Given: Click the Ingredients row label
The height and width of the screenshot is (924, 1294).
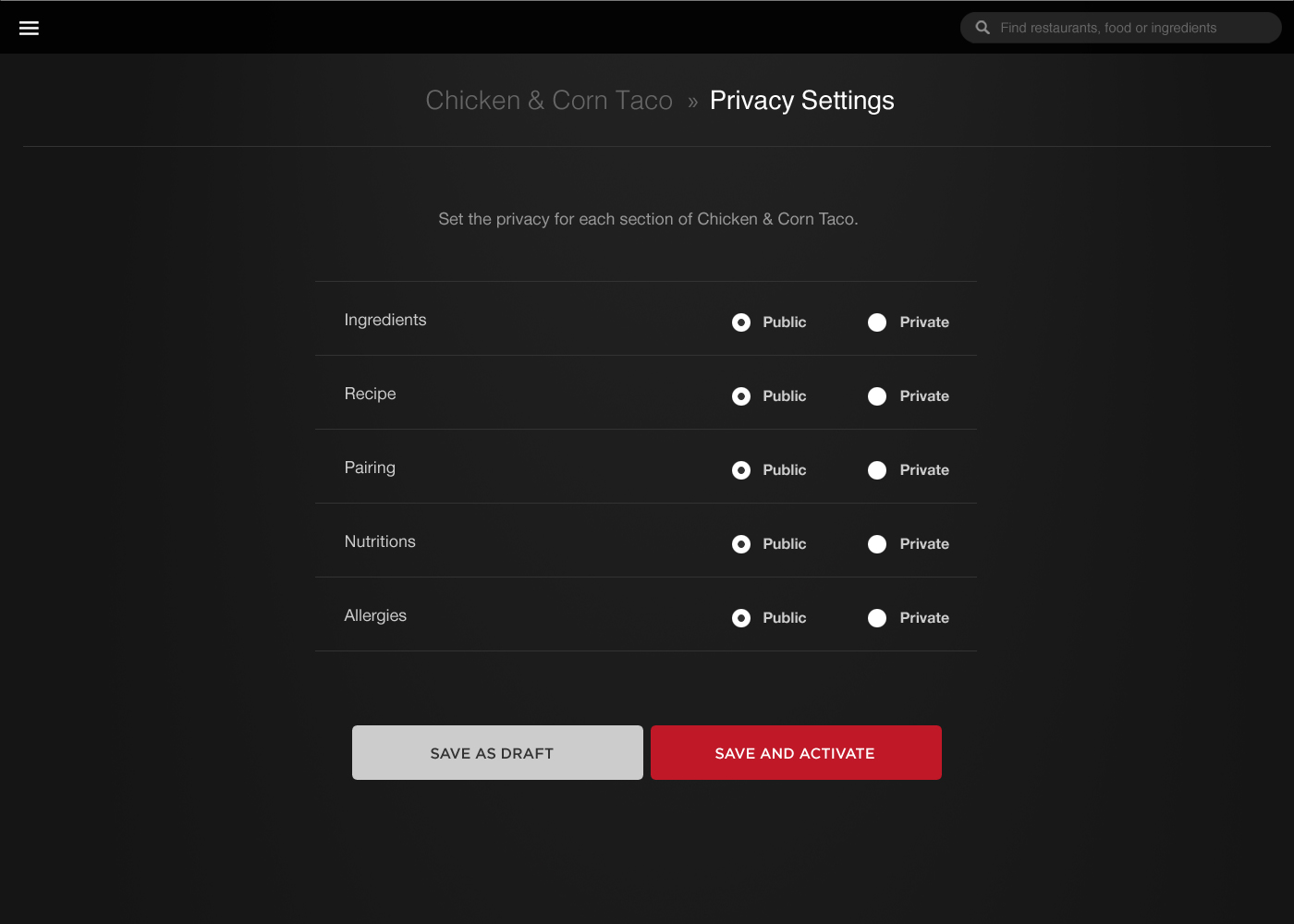Looking at the screenshot, I should 385,320.
